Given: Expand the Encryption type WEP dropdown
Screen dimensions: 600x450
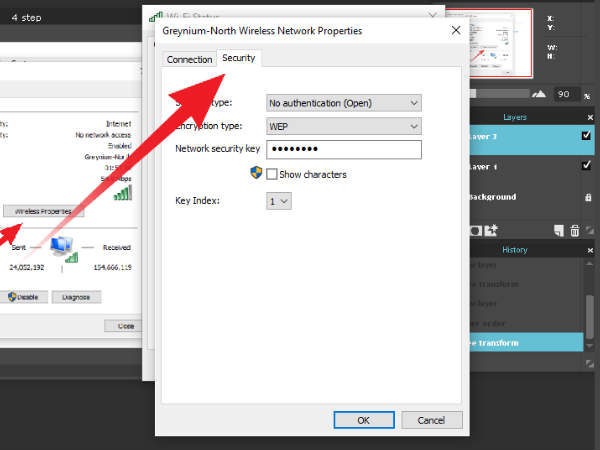Looking at the screenshot, I should tap(343, 126).
